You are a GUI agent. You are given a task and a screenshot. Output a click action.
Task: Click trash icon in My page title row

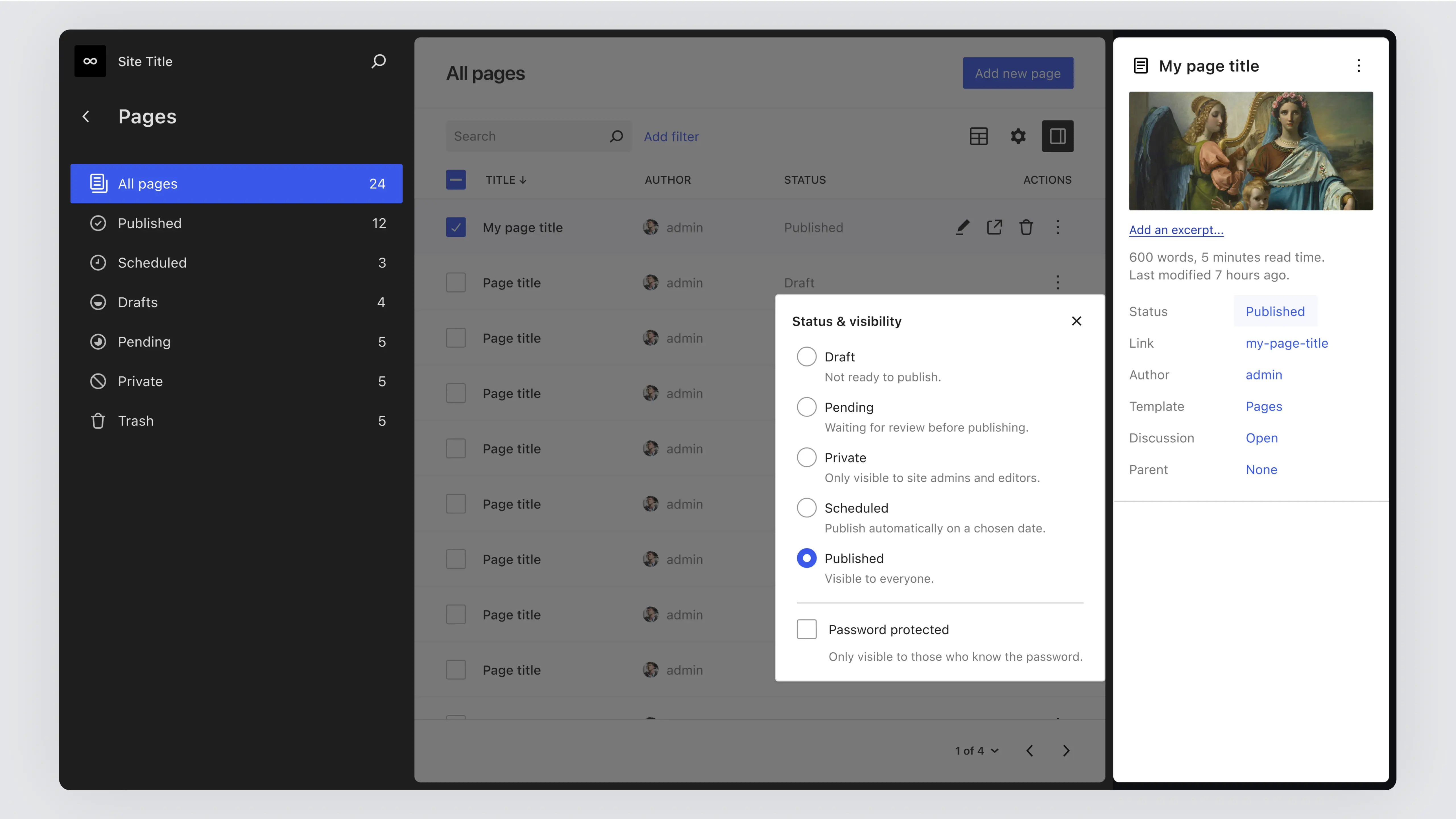click(1026, 227)
